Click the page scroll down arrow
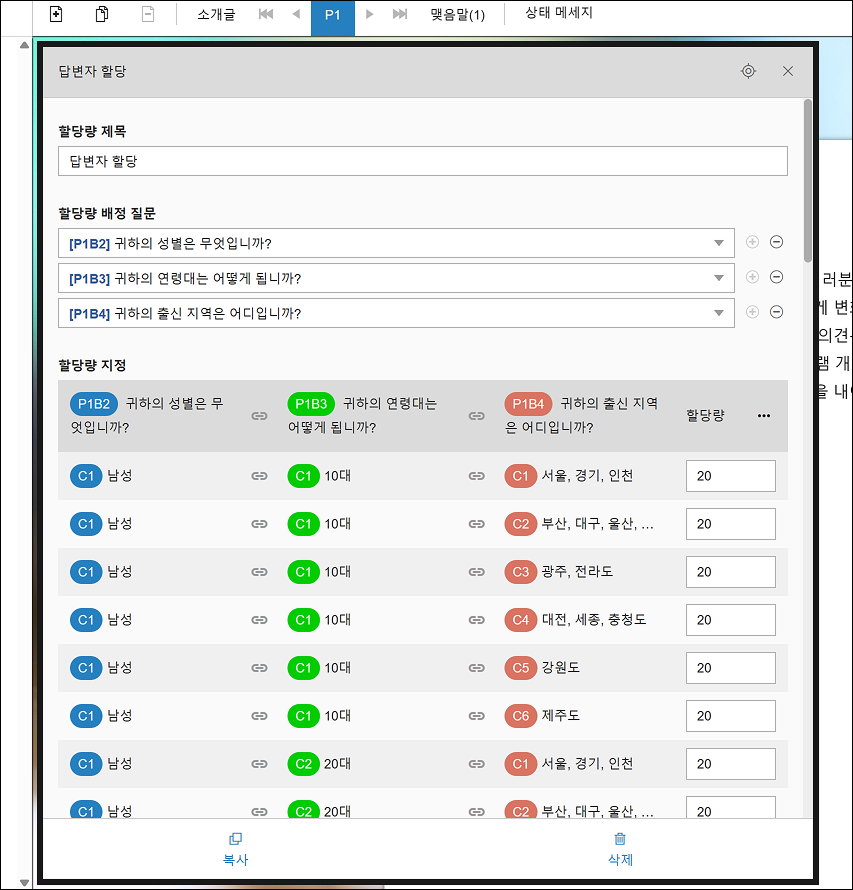Screen dimensions: 853x890 [x=24, y=883]
